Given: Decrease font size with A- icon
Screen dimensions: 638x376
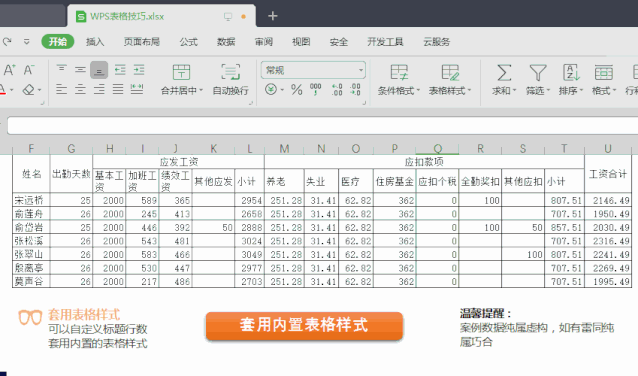Looking at the screenshot, I should click(x=28, y=70).
